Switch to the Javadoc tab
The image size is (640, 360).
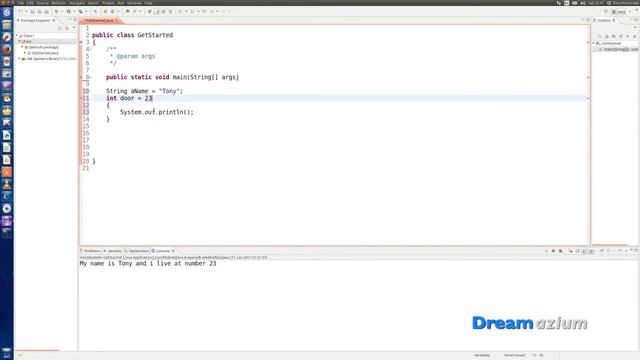[x=113, y=251]
